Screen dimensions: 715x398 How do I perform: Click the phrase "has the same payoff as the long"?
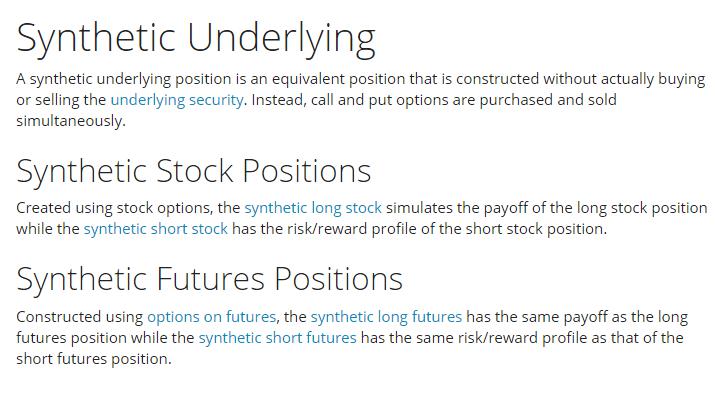click(577, 317)
